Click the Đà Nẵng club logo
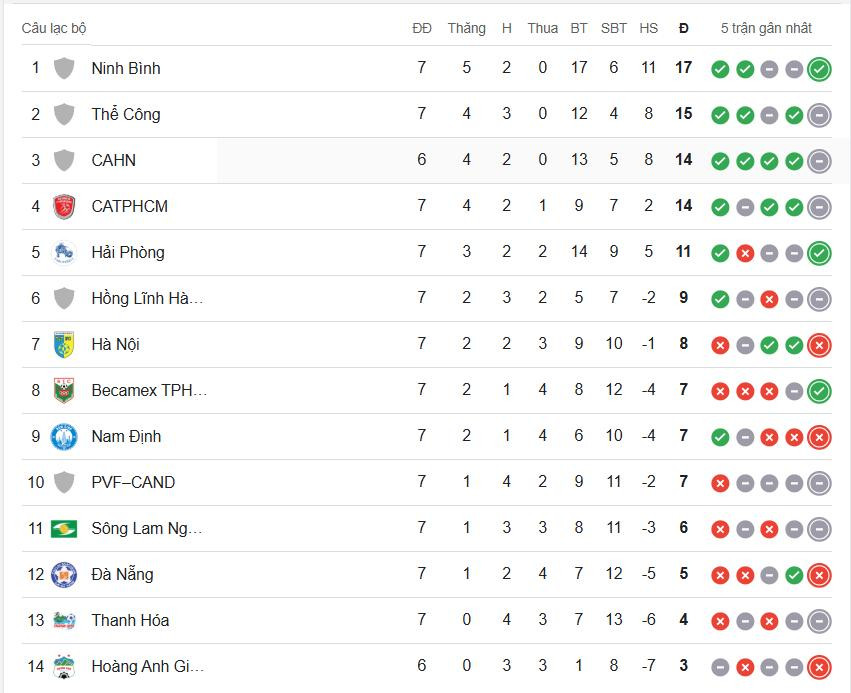851x693 pixels. tap(64, 574)
